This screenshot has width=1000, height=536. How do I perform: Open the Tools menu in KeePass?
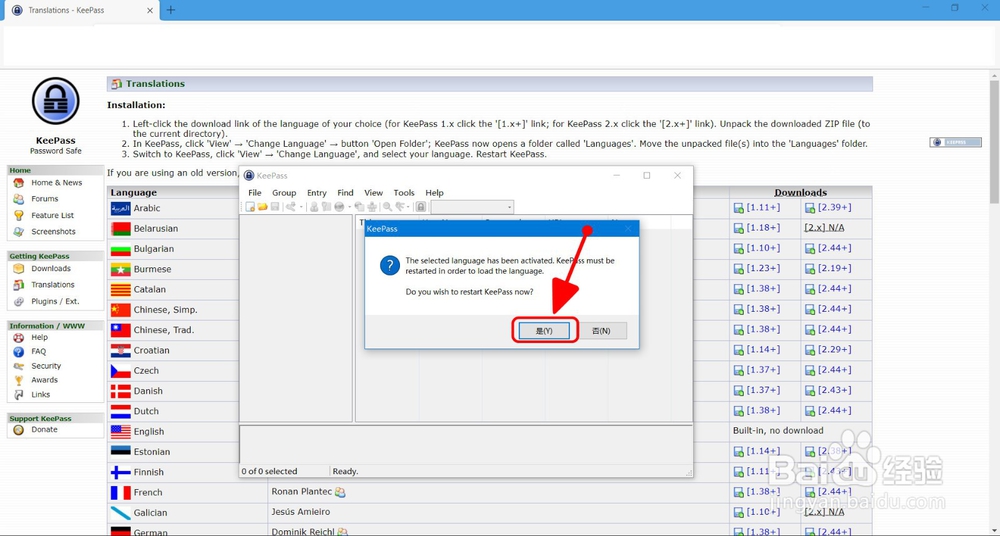click(404, 193)
